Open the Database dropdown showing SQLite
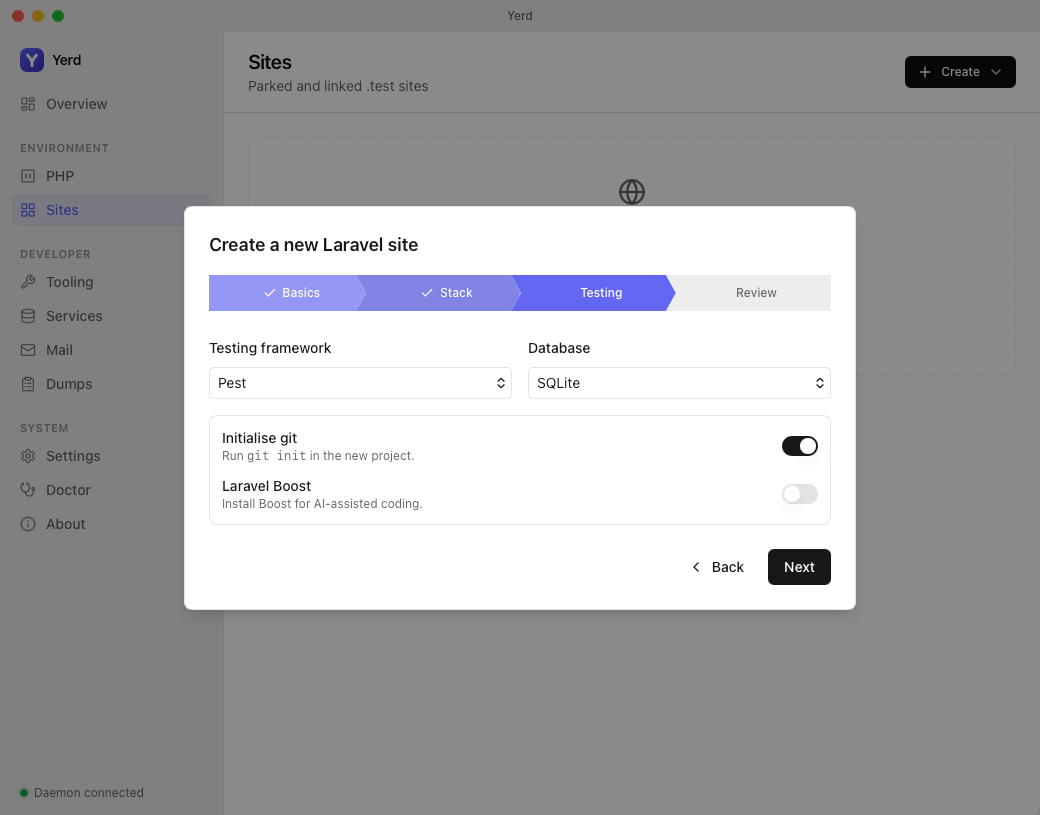The image size is (1040, 815). 679,383
